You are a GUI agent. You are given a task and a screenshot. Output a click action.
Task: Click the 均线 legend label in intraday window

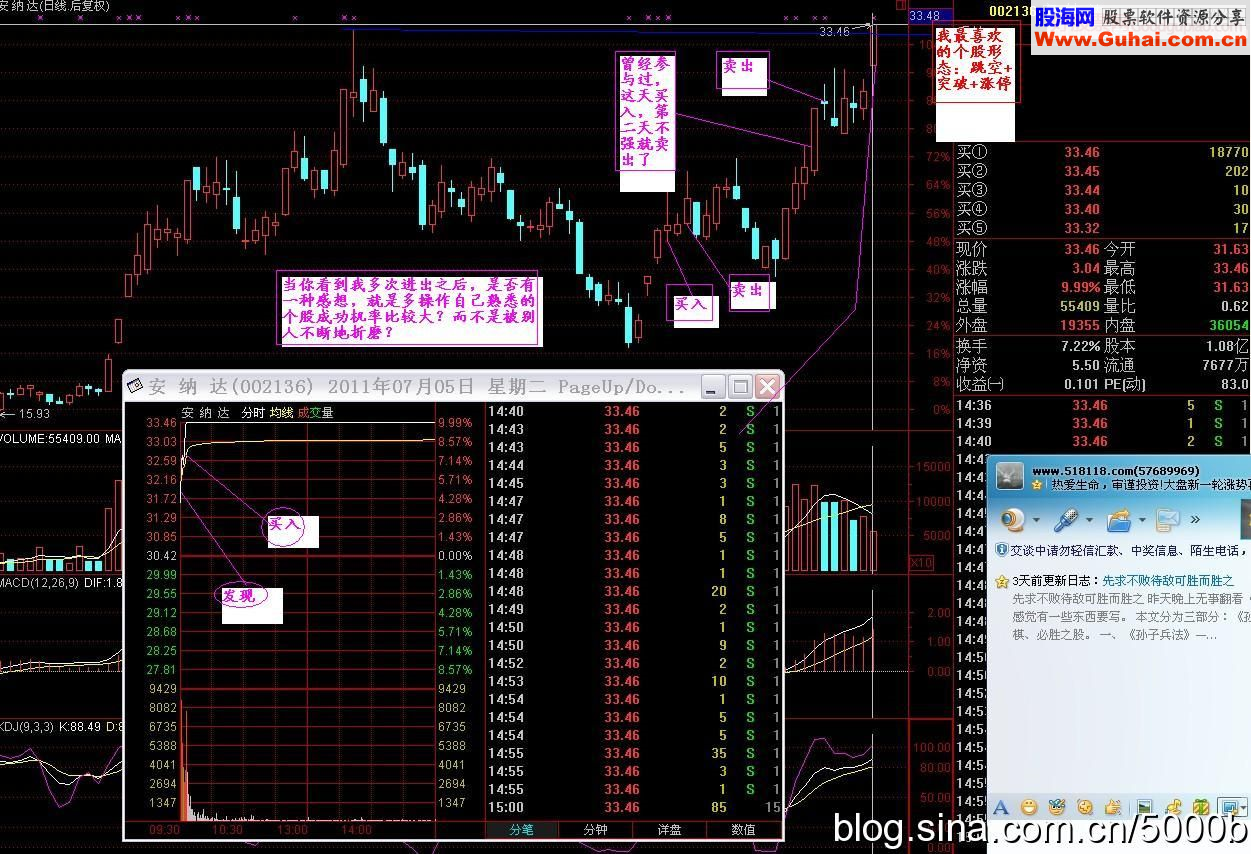click(x=282, y=412)
